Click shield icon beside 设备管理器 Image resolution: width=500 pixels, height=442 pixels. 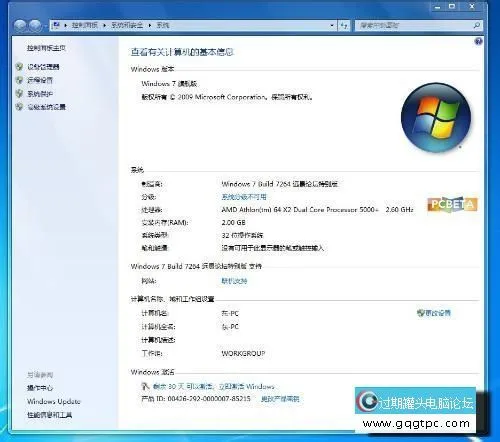click(19, 67)
